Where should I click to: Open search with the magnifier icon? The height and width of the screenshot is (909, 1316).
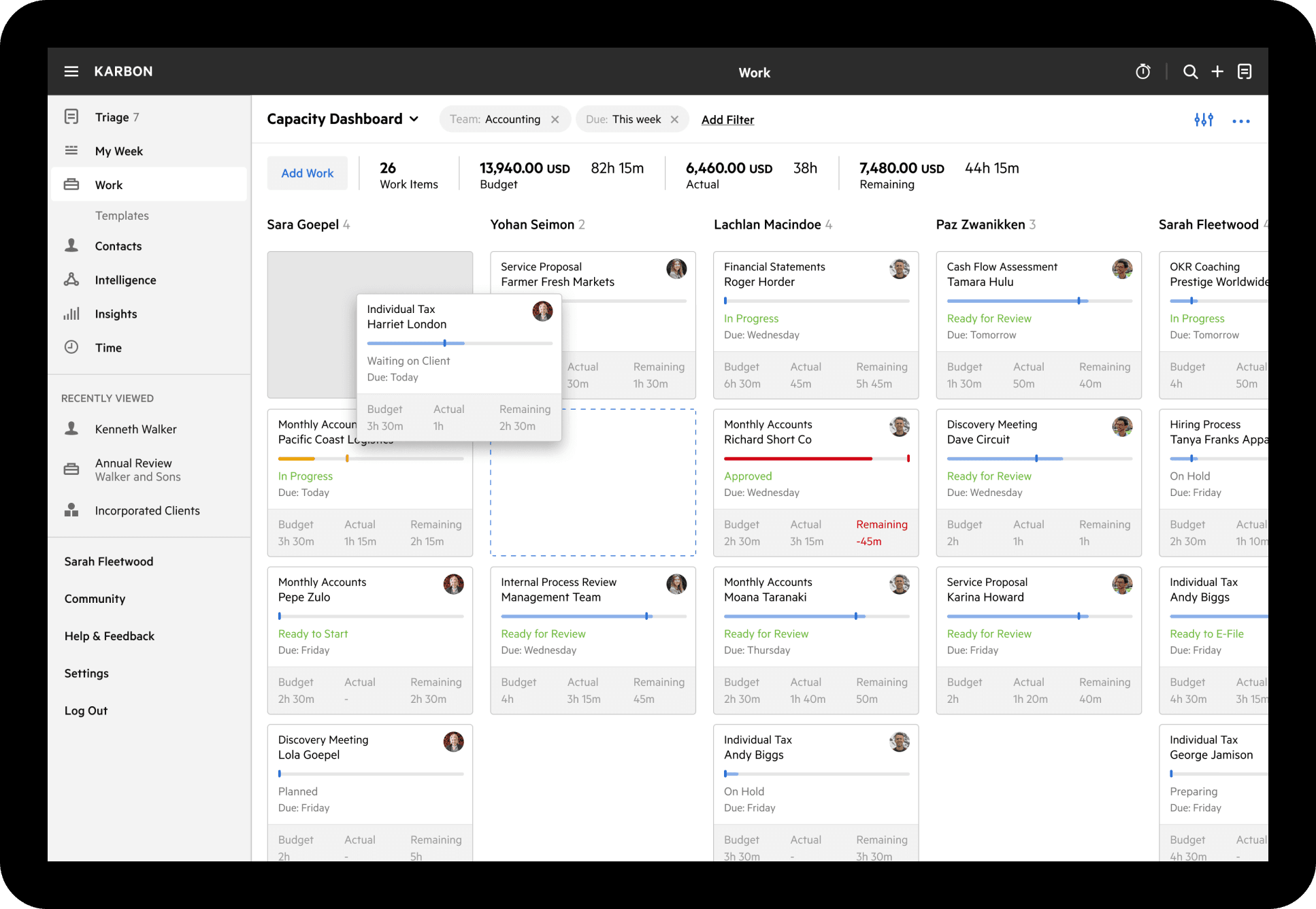click(x=1190, y=71)
